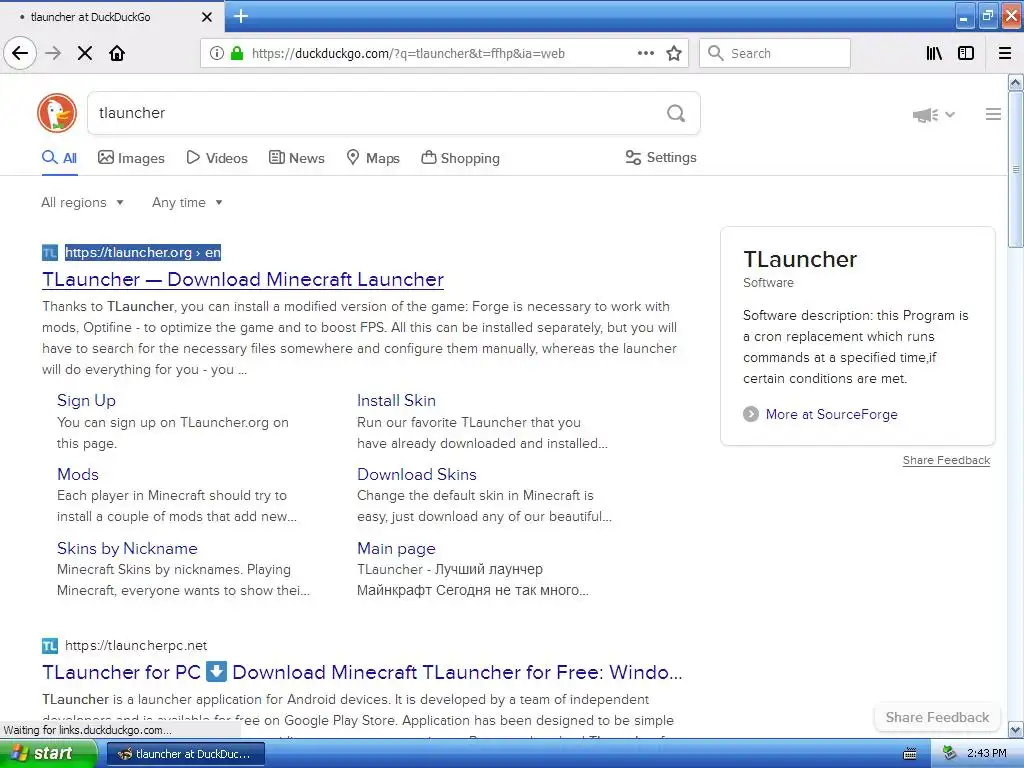1024x768 pixels.
Task: Click the TLauncher heading in info box
Action: point(800,259)
